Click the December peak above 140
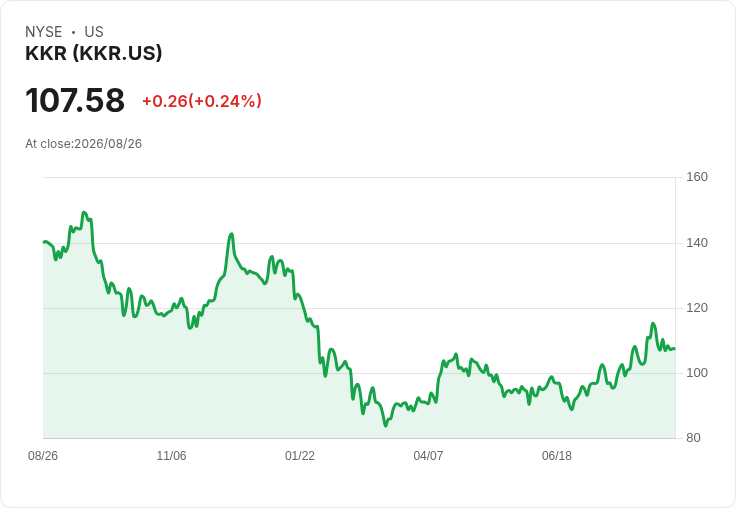Screen dimensions: 736x508 tap(231, 234)
